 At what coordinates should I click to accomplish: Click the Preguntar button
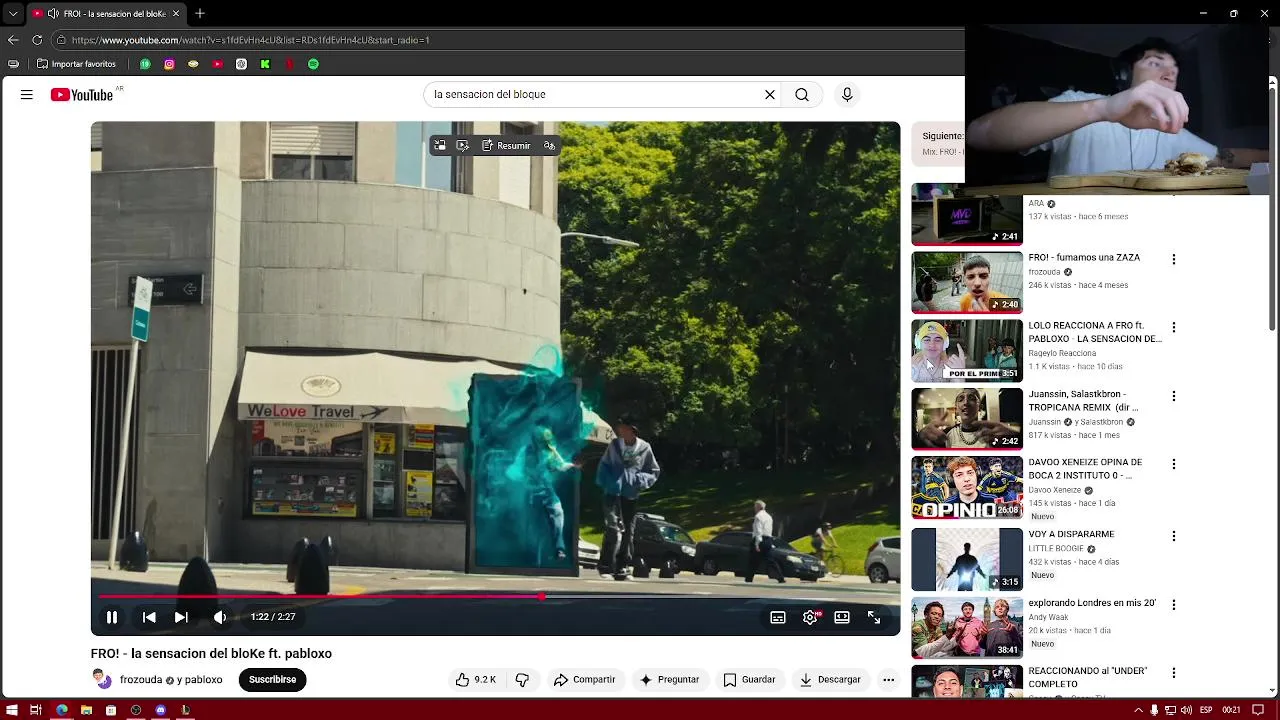pos(669,680)
